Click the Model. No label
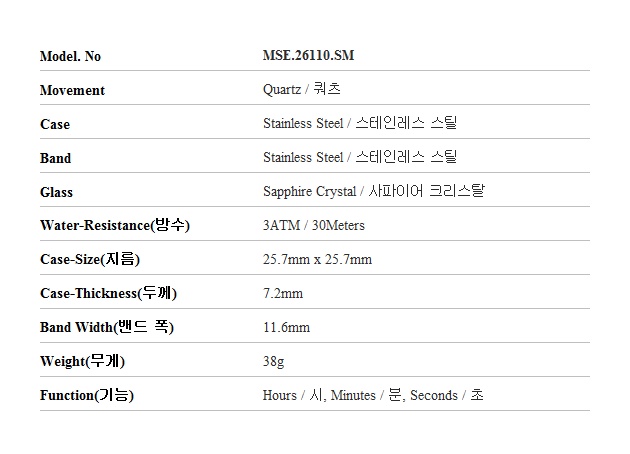This screenshot has height=454, width=630. click(x=70, y=56)
